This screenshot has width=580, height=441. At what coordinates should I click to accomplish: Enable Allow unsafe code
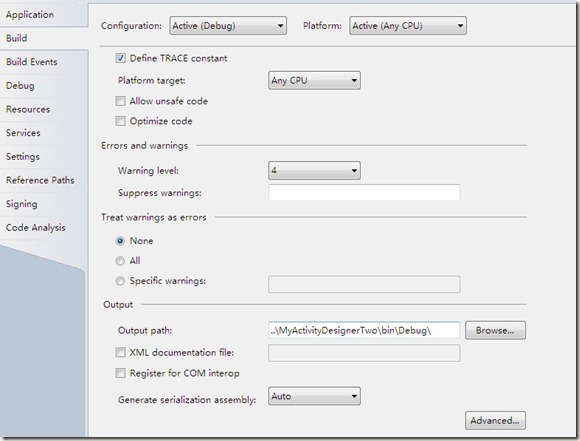point(120,101)
